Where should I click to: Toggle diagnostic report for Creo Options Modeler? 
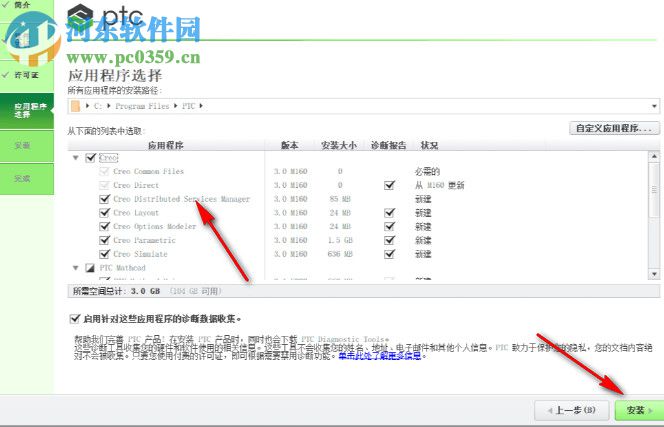point(389,226)
